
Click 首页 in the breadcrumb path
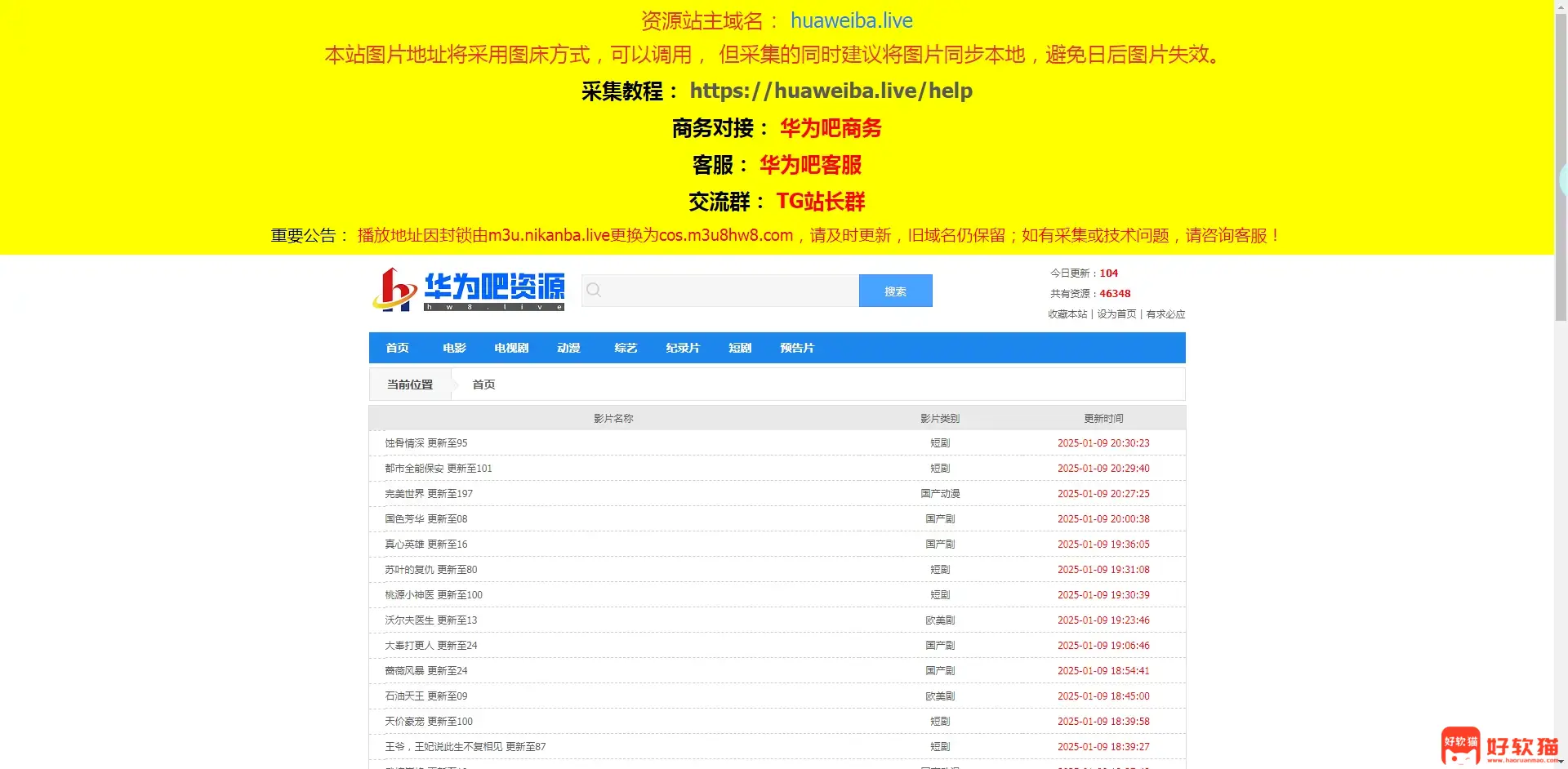point(483,384)
